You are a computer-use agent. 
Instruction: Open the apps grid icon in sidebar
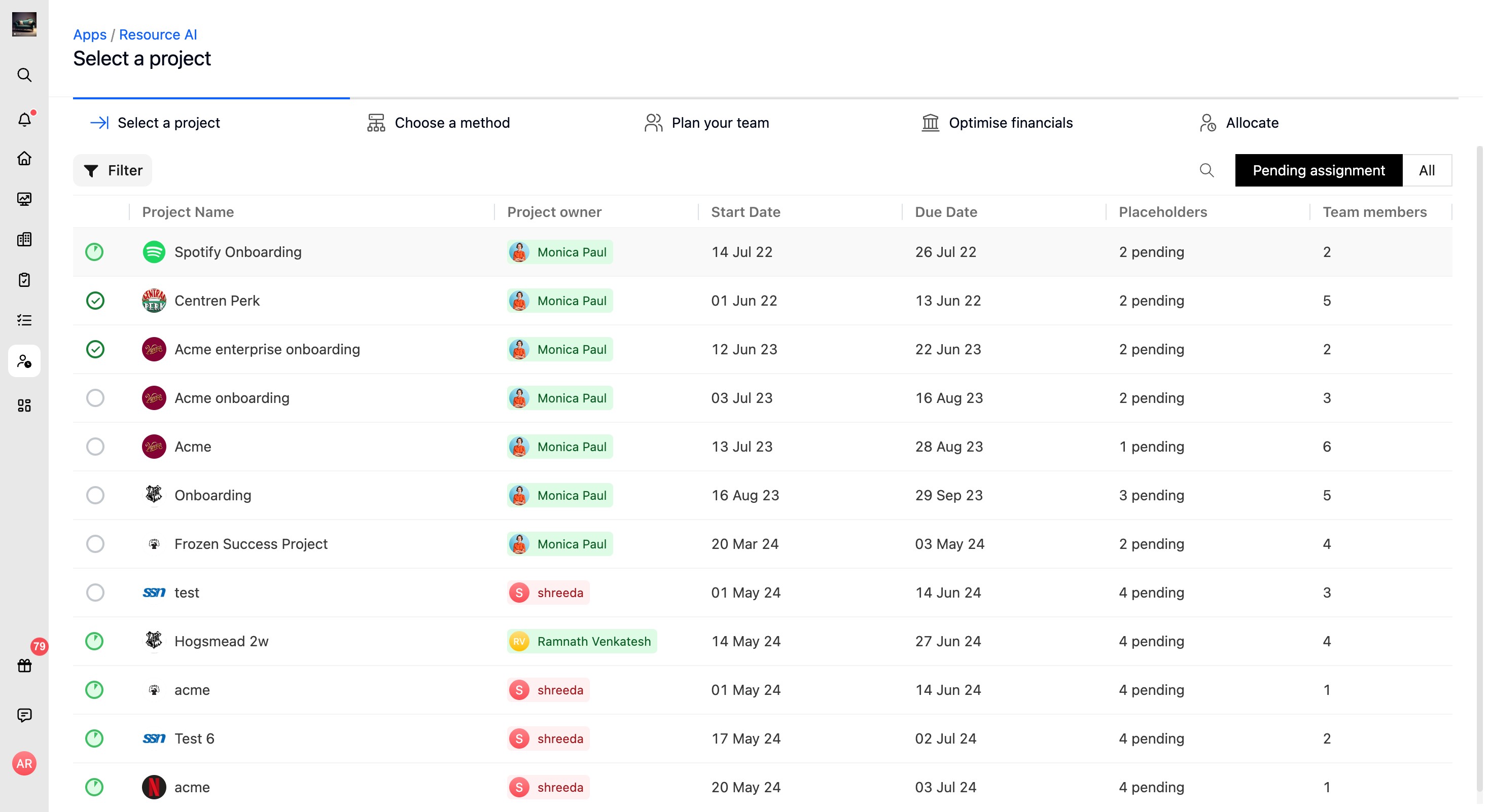[24, 405]
